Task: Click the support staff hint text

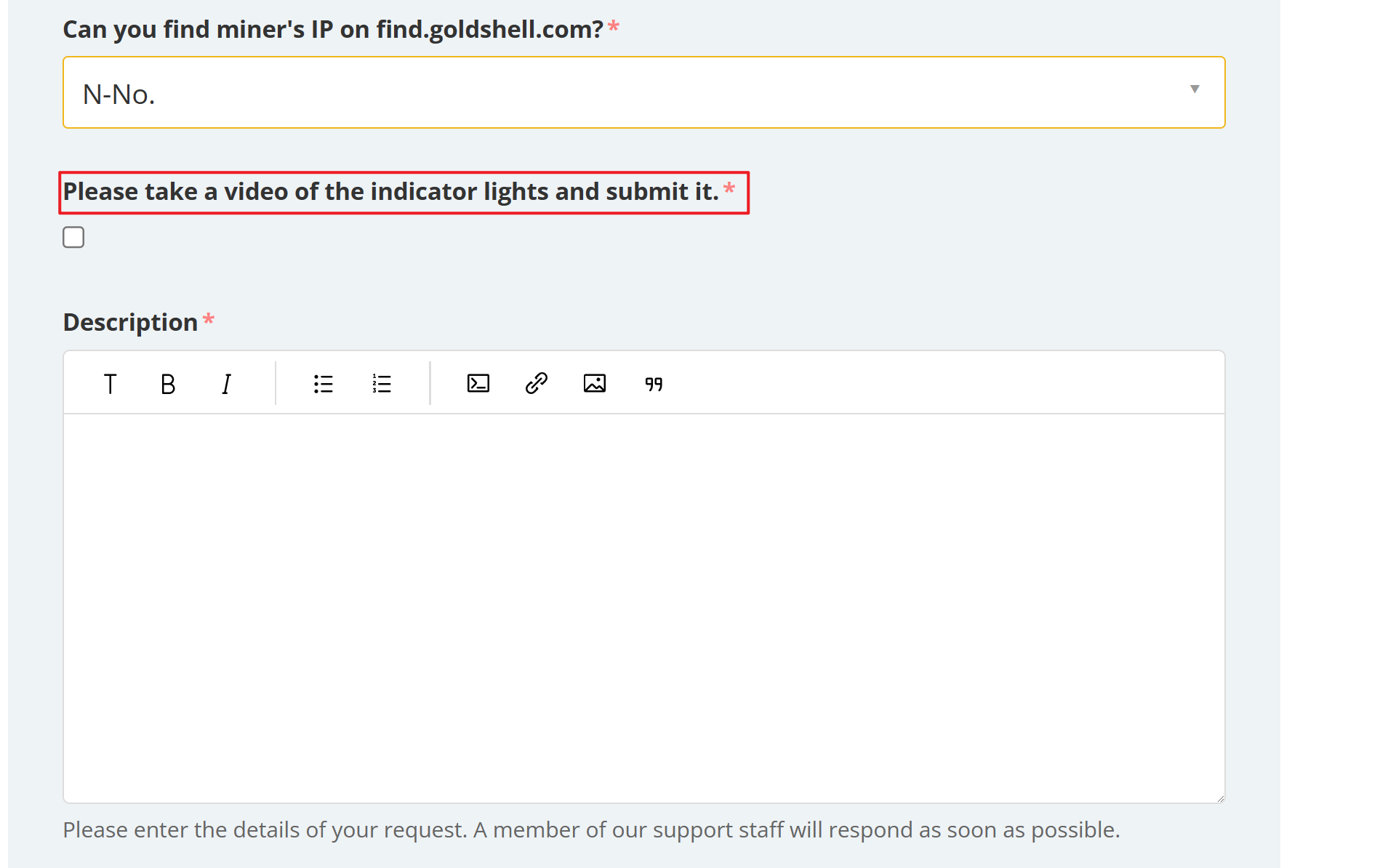Action: 590,829
